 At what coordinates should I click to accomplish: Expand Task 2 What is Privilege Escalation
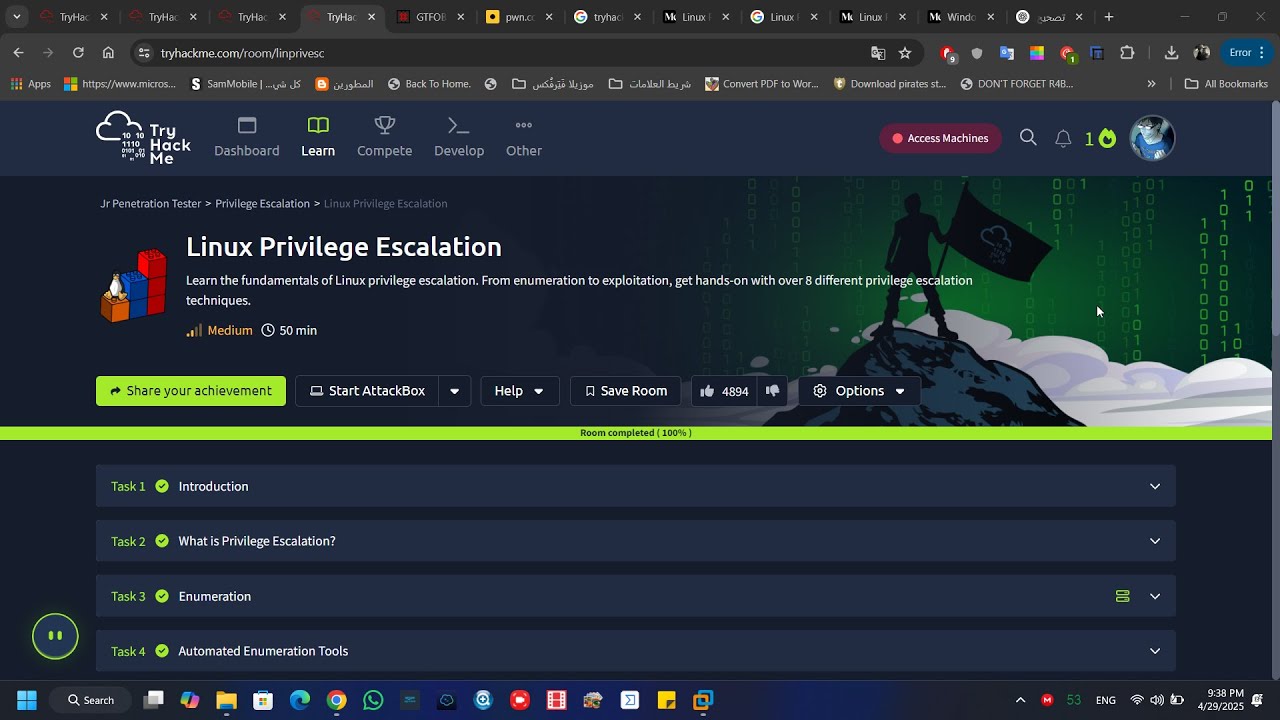(636, 541)
